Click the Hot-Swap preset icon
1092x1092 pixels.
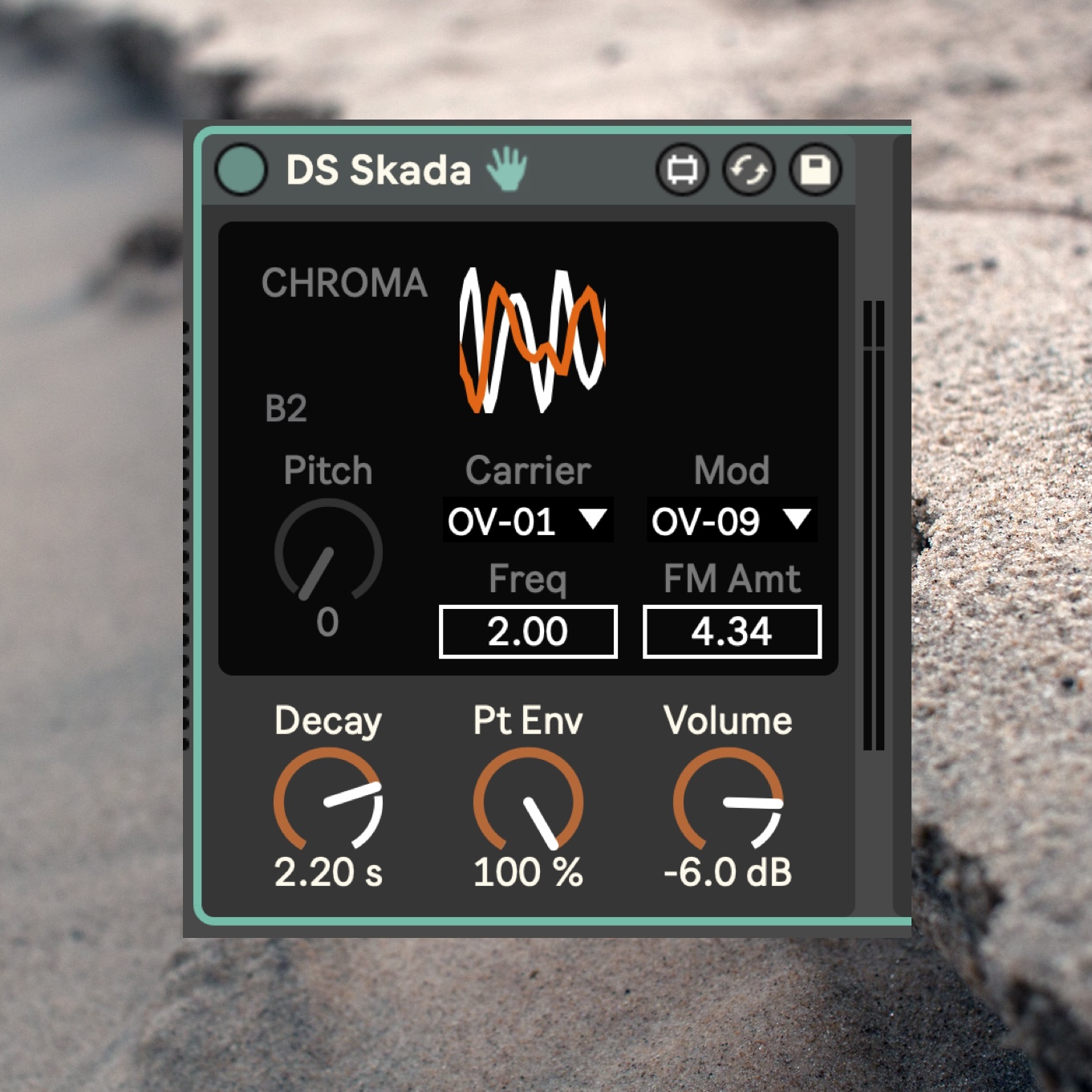(x=749, y=170)
